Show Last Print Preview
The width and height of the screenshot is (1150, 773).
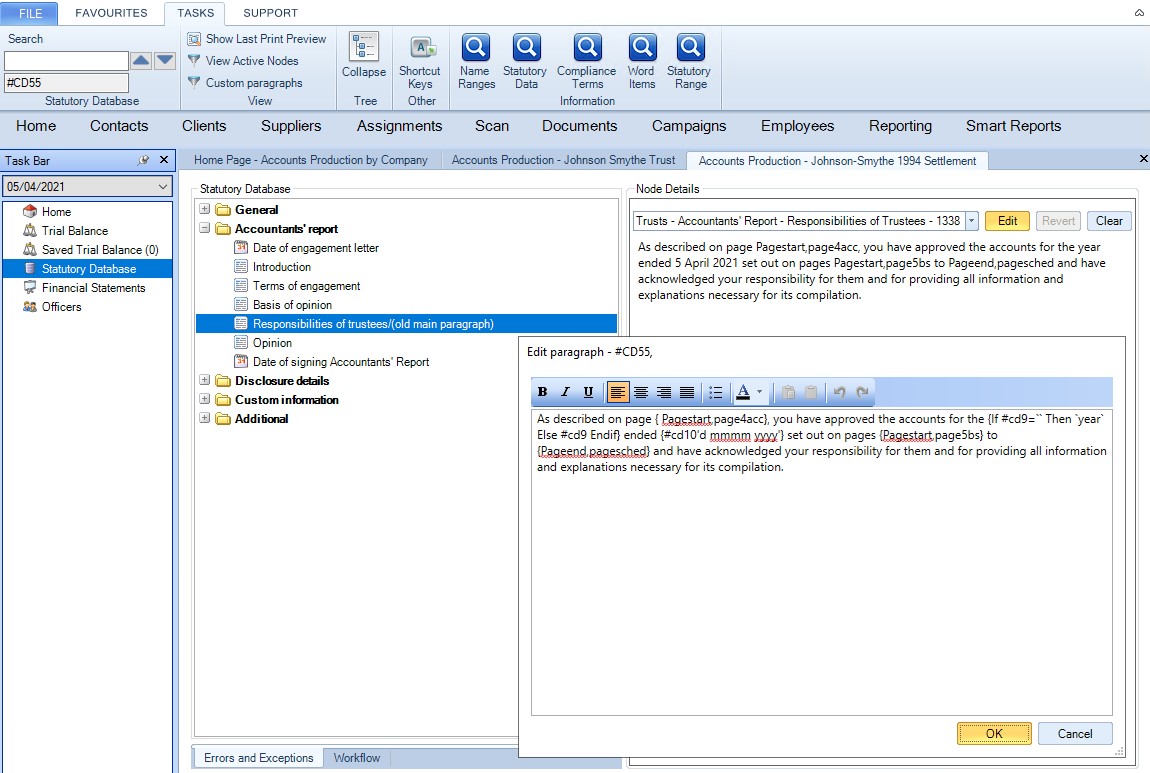coord(257,39)
